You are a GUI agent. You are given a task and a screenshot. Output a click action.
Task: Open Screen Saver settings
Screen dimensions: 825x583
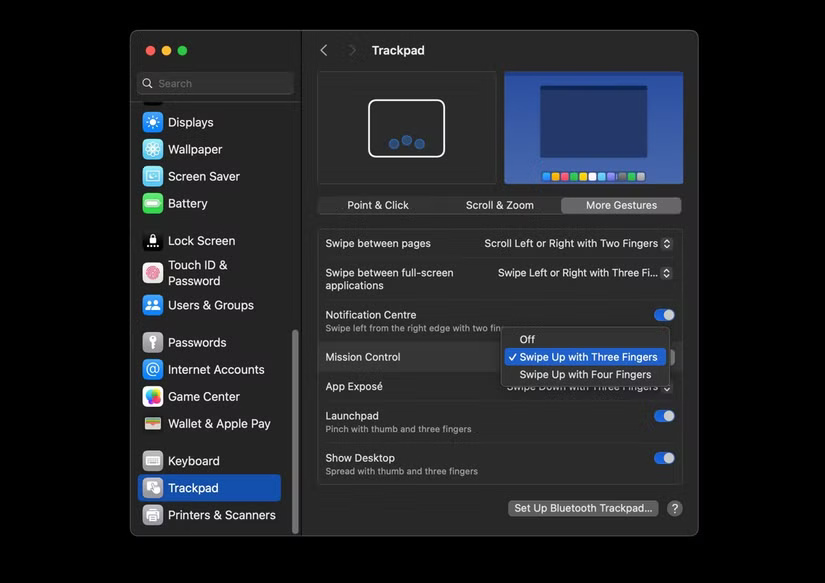[199, 176]
